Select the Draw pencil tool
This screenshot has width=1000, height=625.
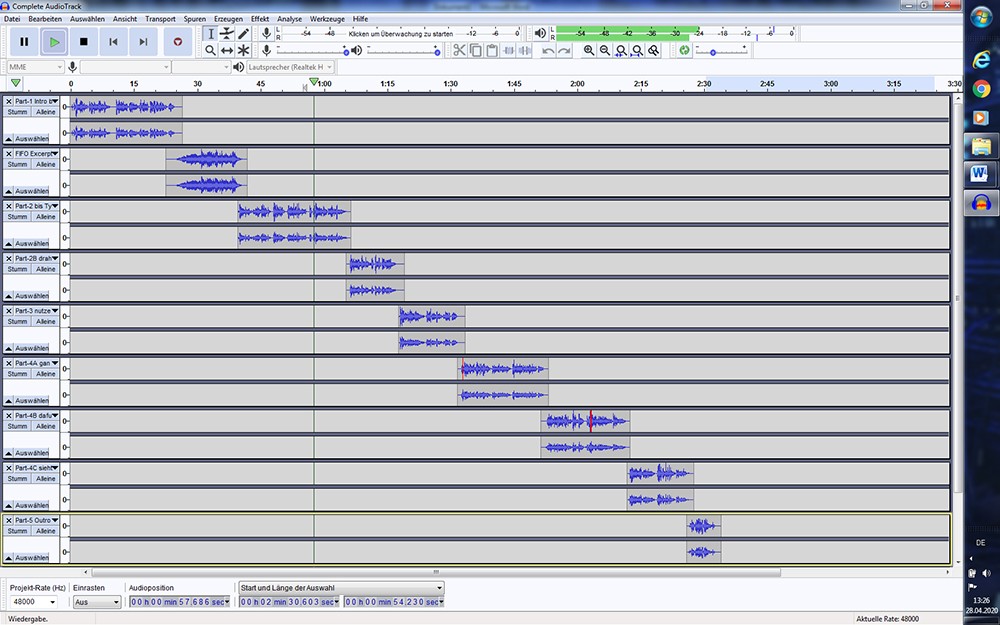[x=244, y=34]
